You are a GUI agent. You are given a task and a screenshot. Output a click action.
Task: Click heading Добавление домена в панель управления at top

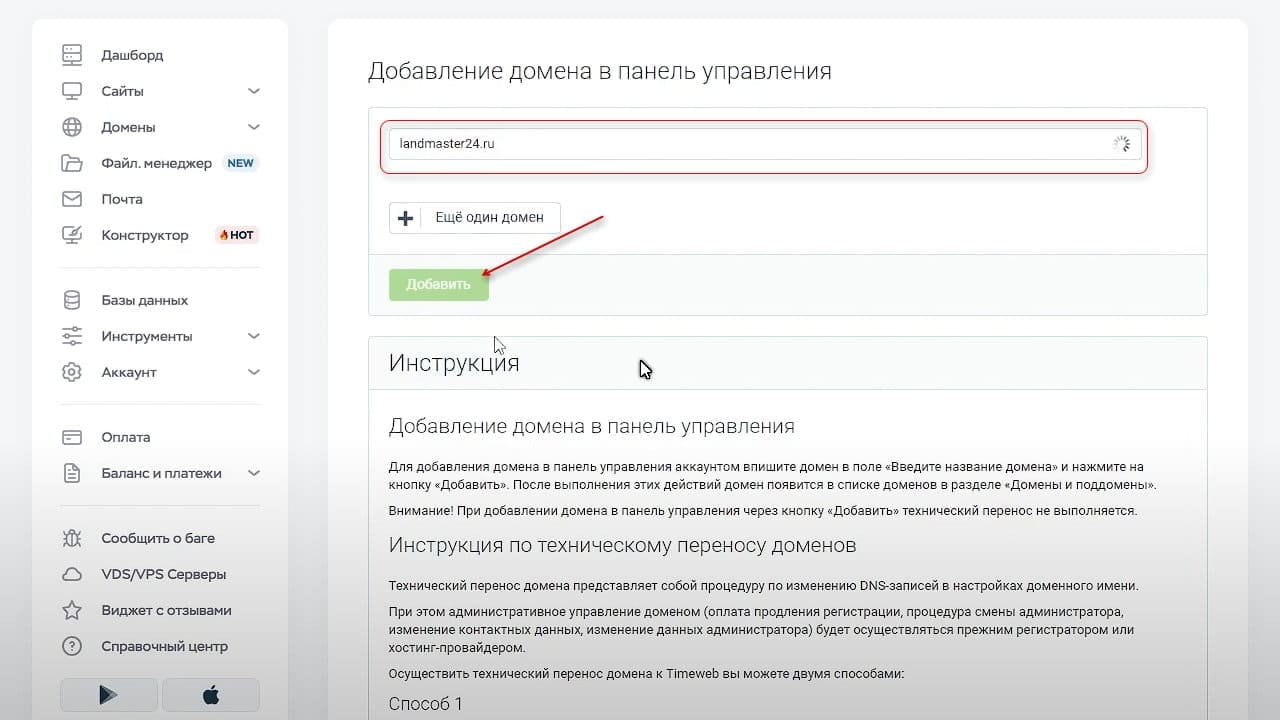(x=600, y=71)
